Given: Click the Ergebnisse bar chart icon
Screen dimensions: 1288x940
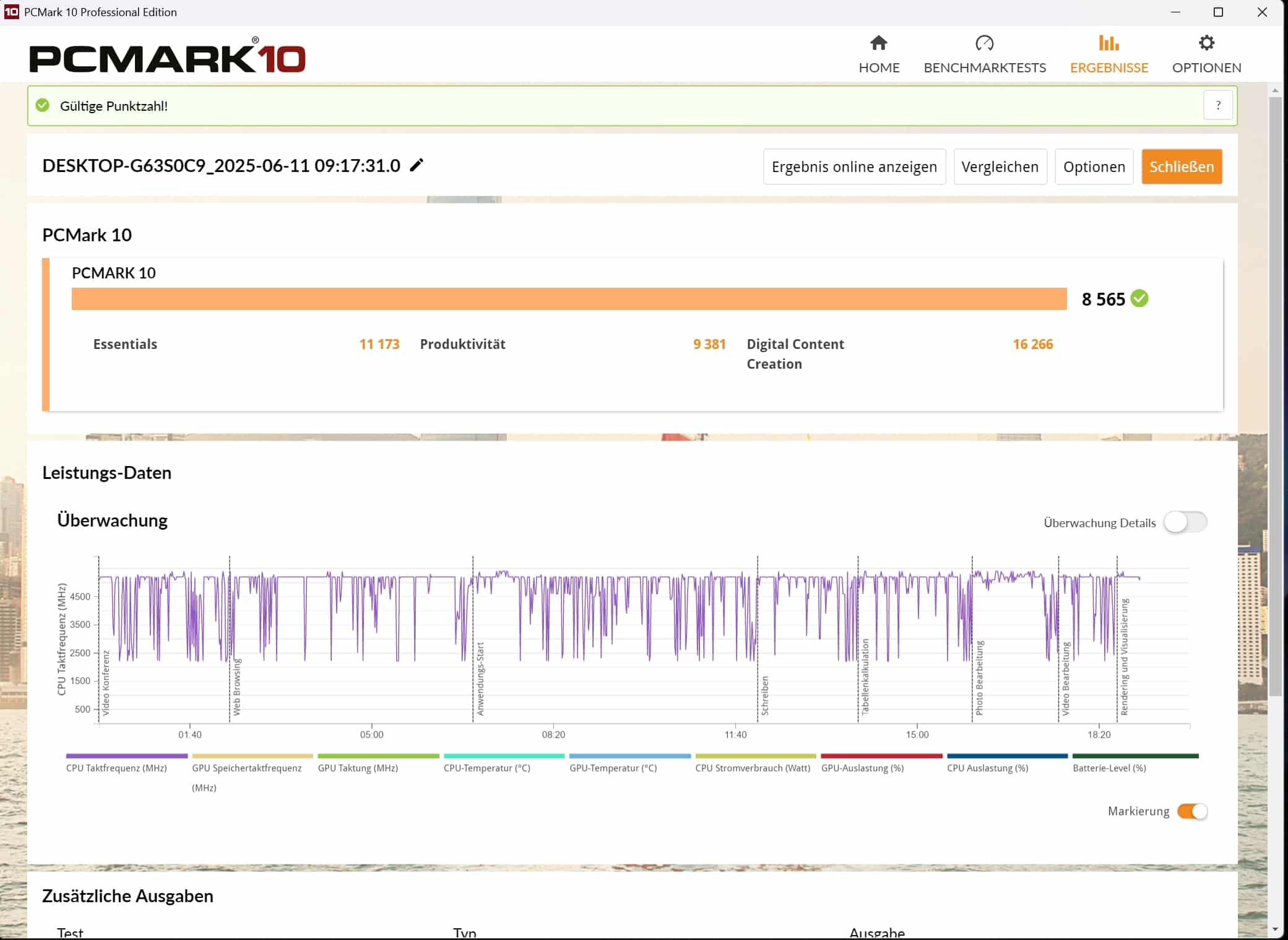Looking at the screenshot, I should pos(1109,43).
